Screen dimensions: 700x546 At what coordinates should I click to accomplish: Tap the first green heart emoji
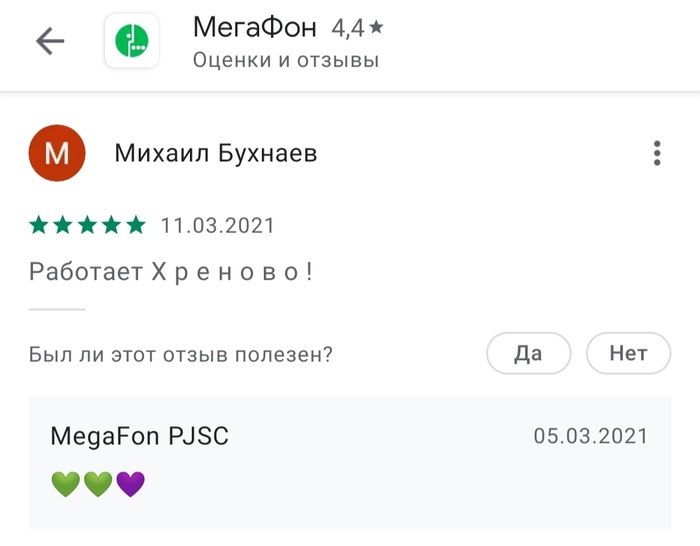point(64,484)
